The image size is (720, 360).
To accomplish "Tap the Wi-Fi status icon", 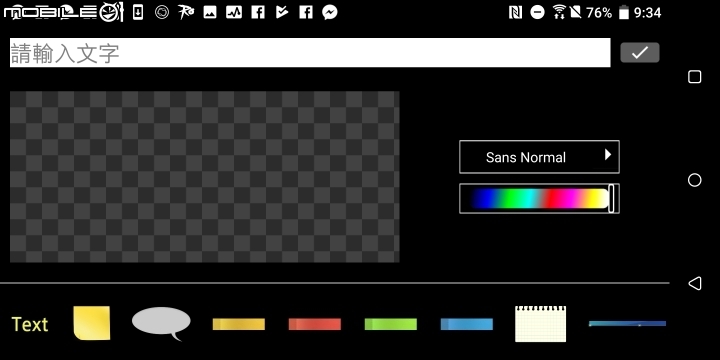I will 559,12.
